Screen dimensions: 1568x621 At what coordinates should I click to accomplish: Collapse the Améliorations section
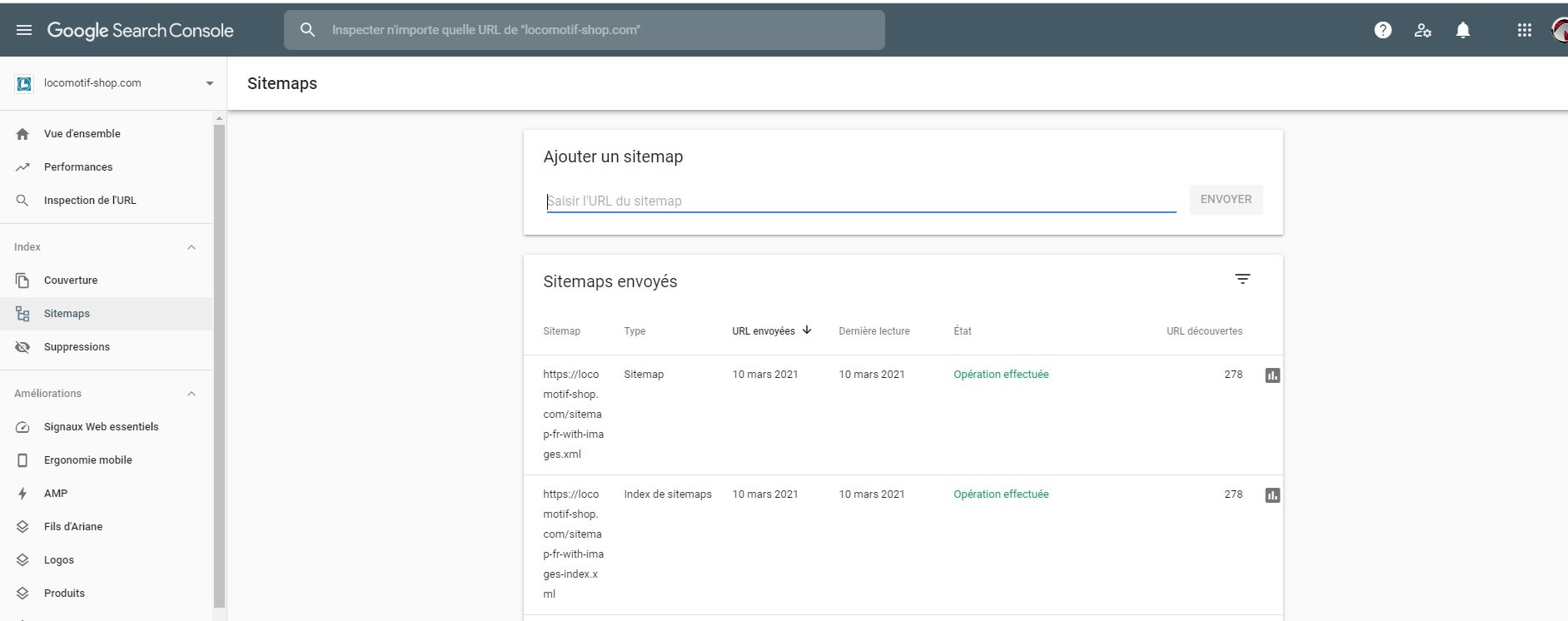[191, 394]
